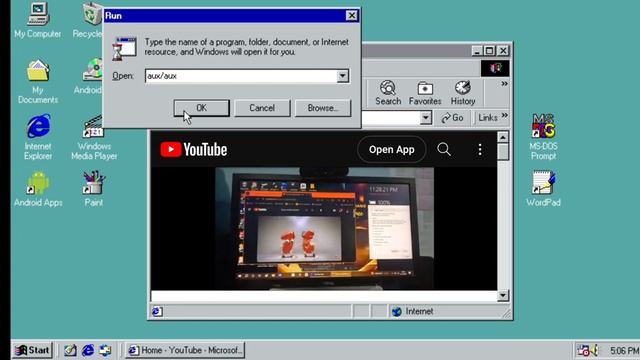Click Show Desktop quick launch icon
The height and width of the screenshot is (360, 640).
pyautogui.click(x=70, y=350)
